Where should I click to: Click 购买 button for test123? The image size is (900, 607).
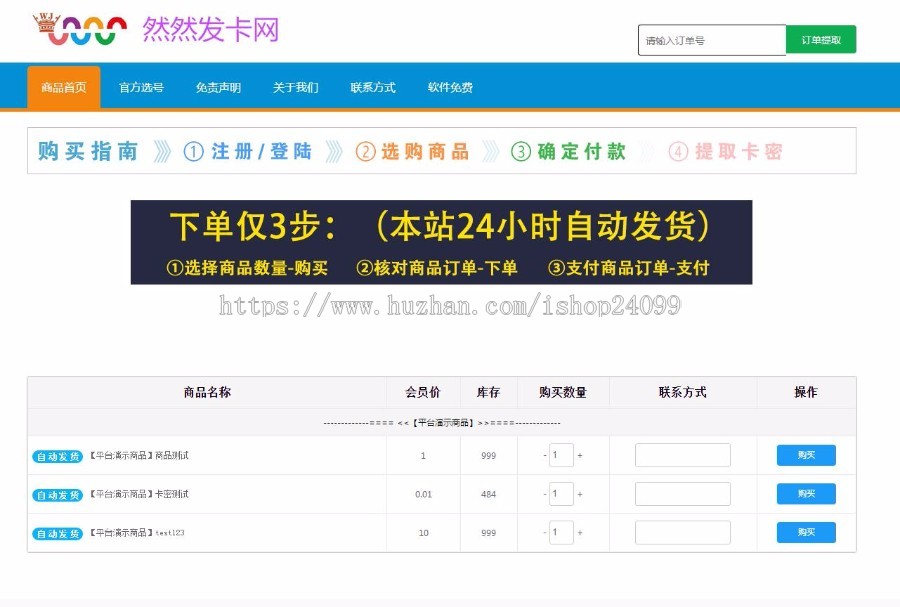click(x=806, y=532)
